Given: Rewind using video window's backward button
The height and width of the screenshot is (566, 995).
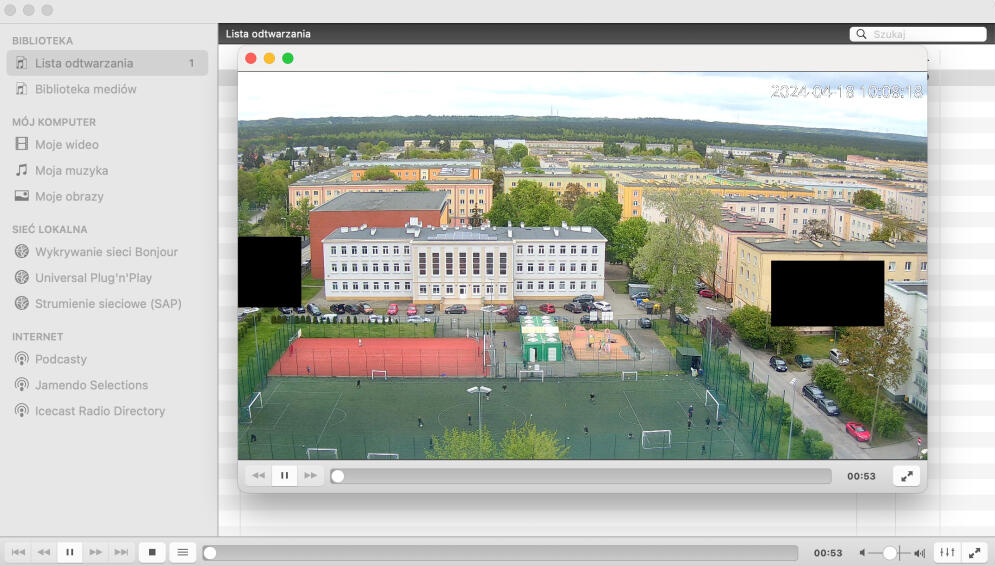Looking at the screenshot, I should (x=258, y=476).
